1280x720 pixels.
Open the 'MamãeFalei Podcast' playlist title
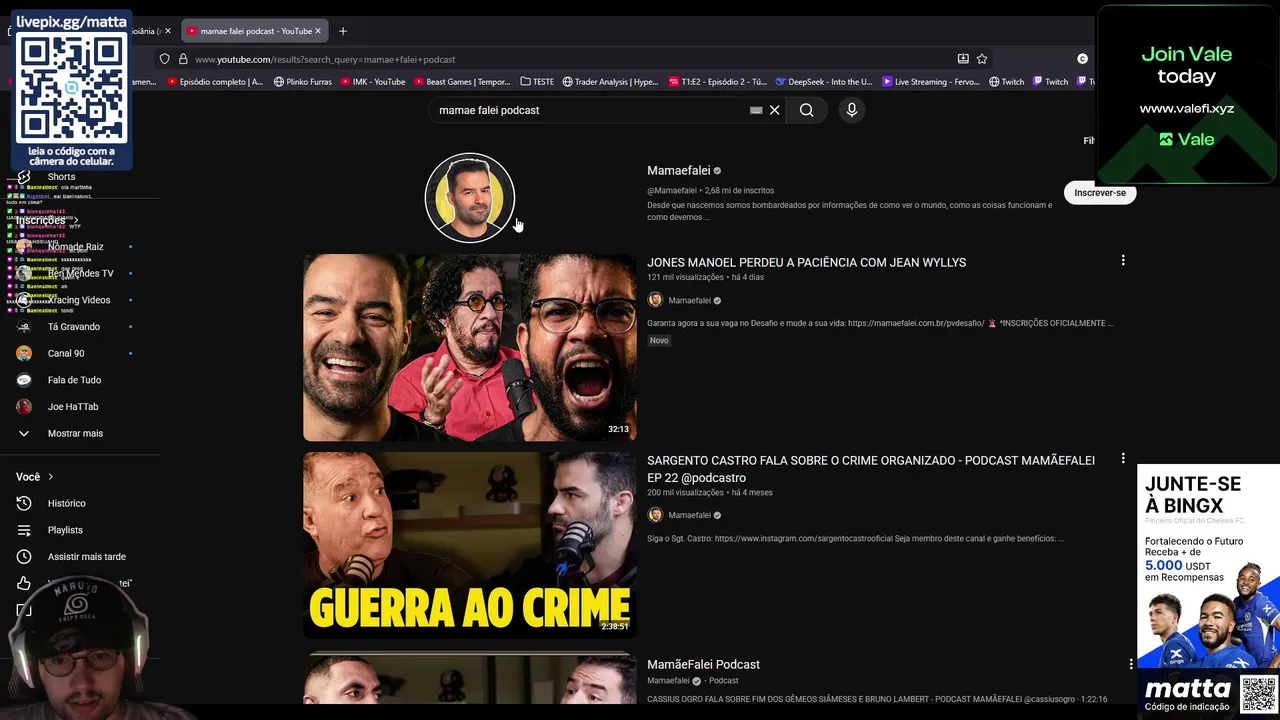pos(703,664)
